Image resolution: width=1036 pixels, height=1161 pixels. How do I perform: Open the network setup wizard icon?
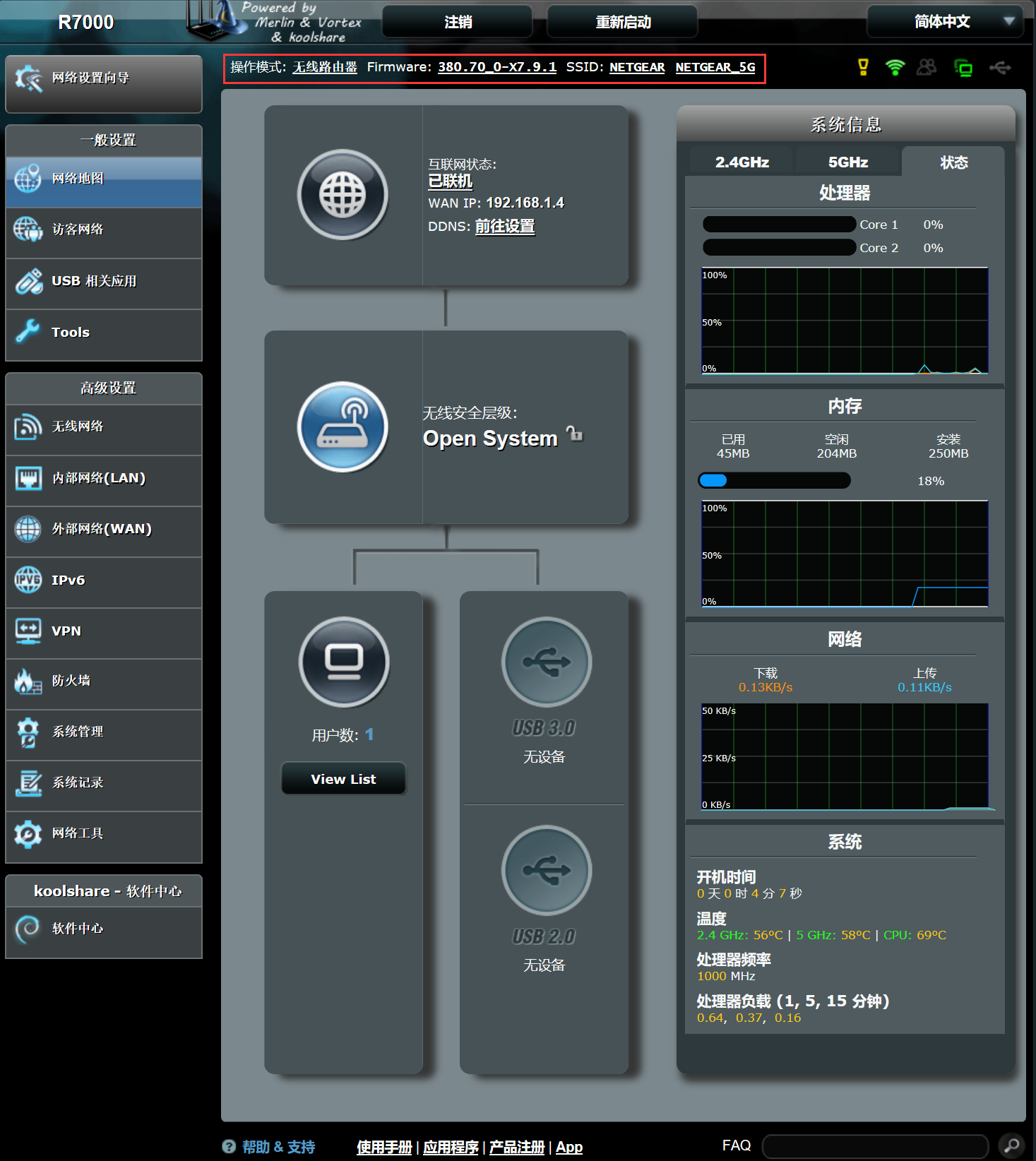pos(29,78)
